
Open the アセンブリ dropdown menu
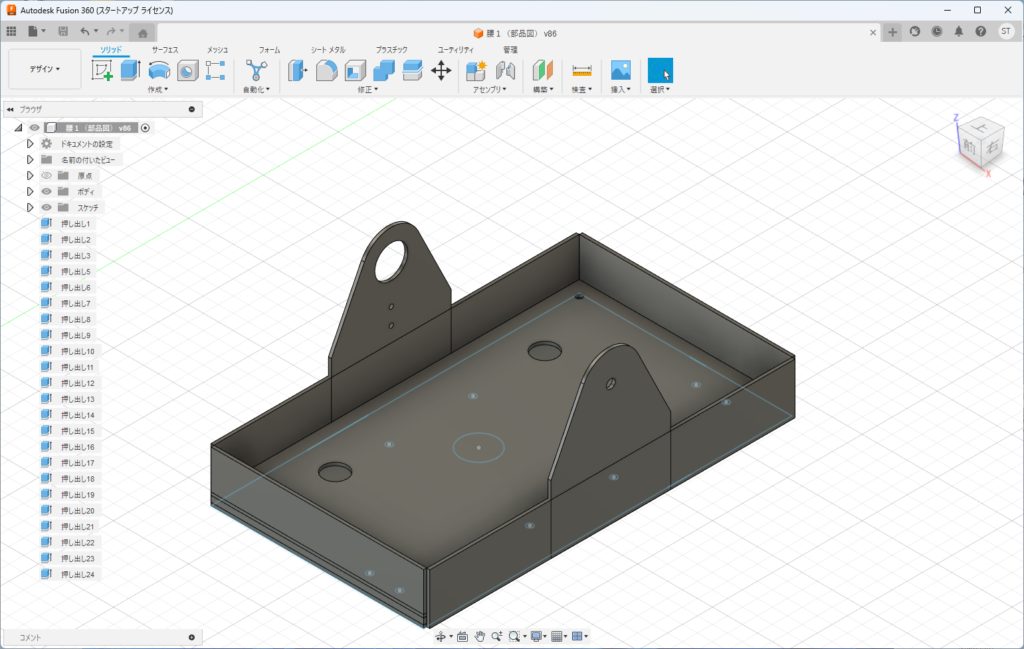[490, 89]
